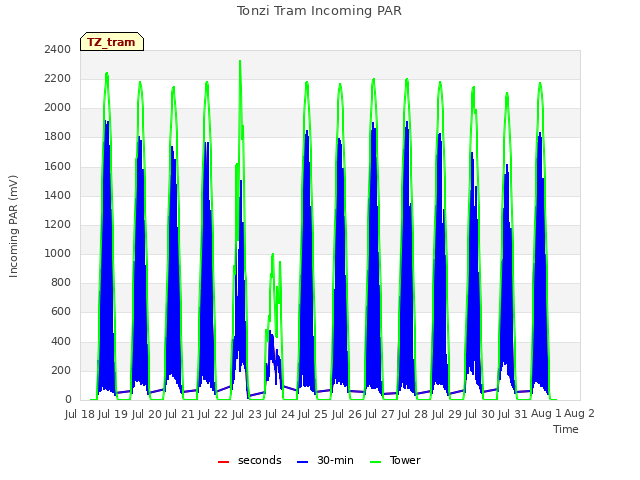Image resolution: width=640 pixels, height=480 pixels.
Task: Click the 2200 y-axis tick label
Action: (58, 78)
